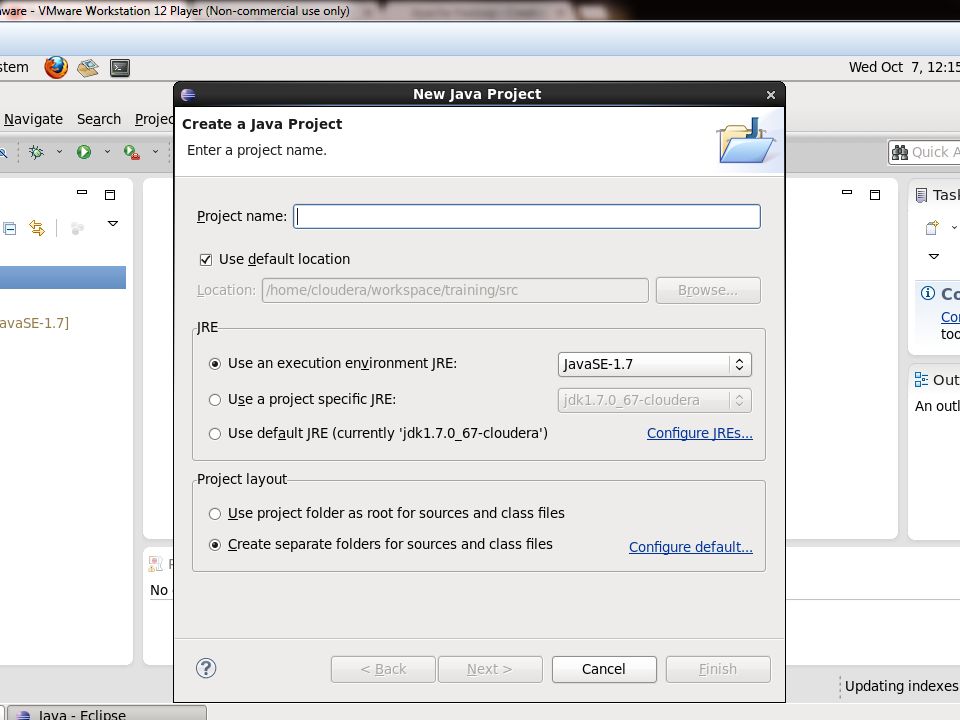Viewport: 960px width, 720px height.
Task: Open the Project menu
Action: click(x=154, y=119)
